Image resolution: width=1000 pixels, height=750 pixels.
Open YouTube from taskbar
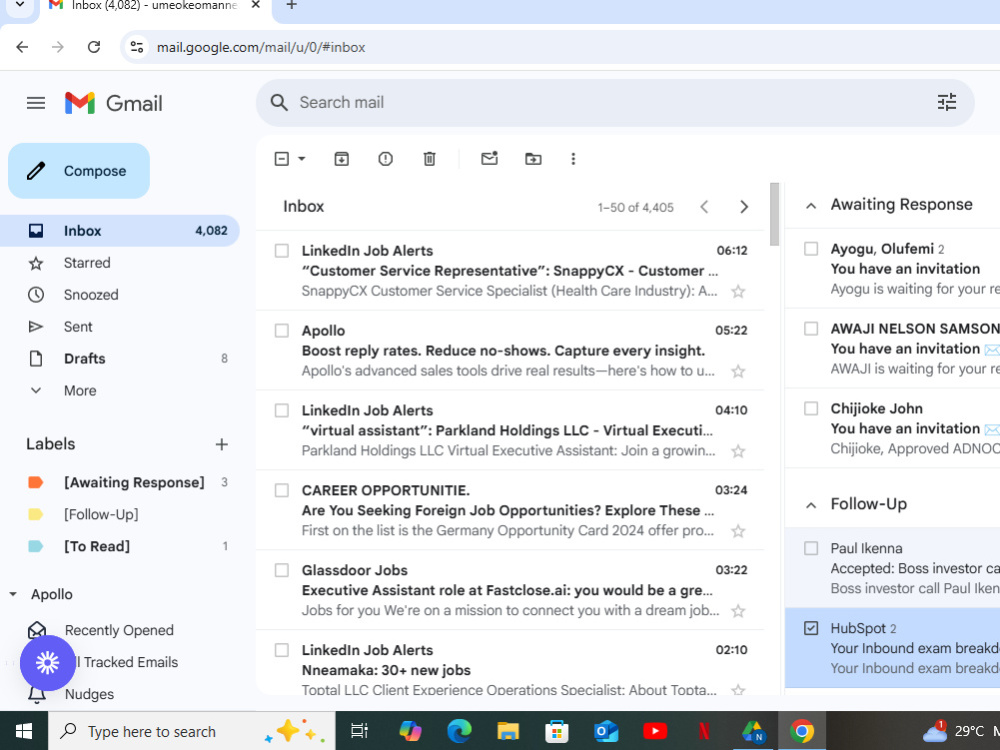point(654,731)
